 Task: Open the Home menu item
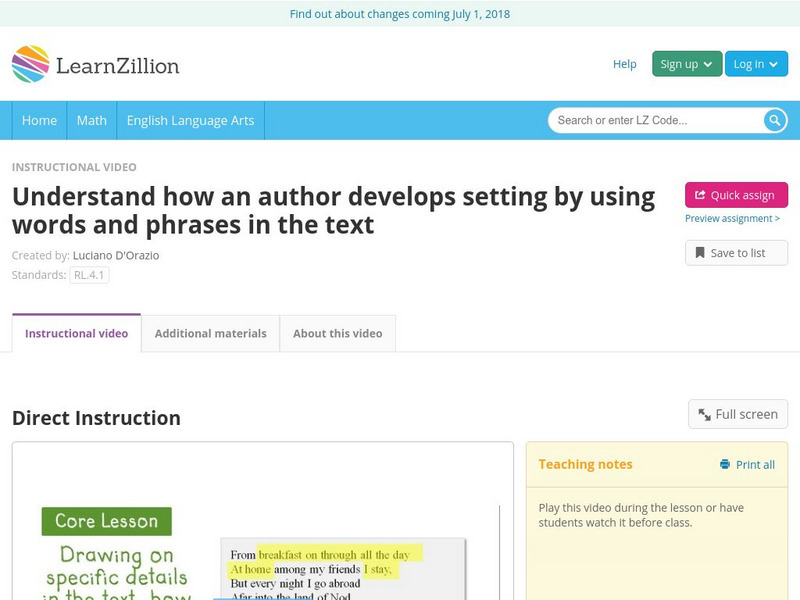pyautogui.click(x=39, y=120)
